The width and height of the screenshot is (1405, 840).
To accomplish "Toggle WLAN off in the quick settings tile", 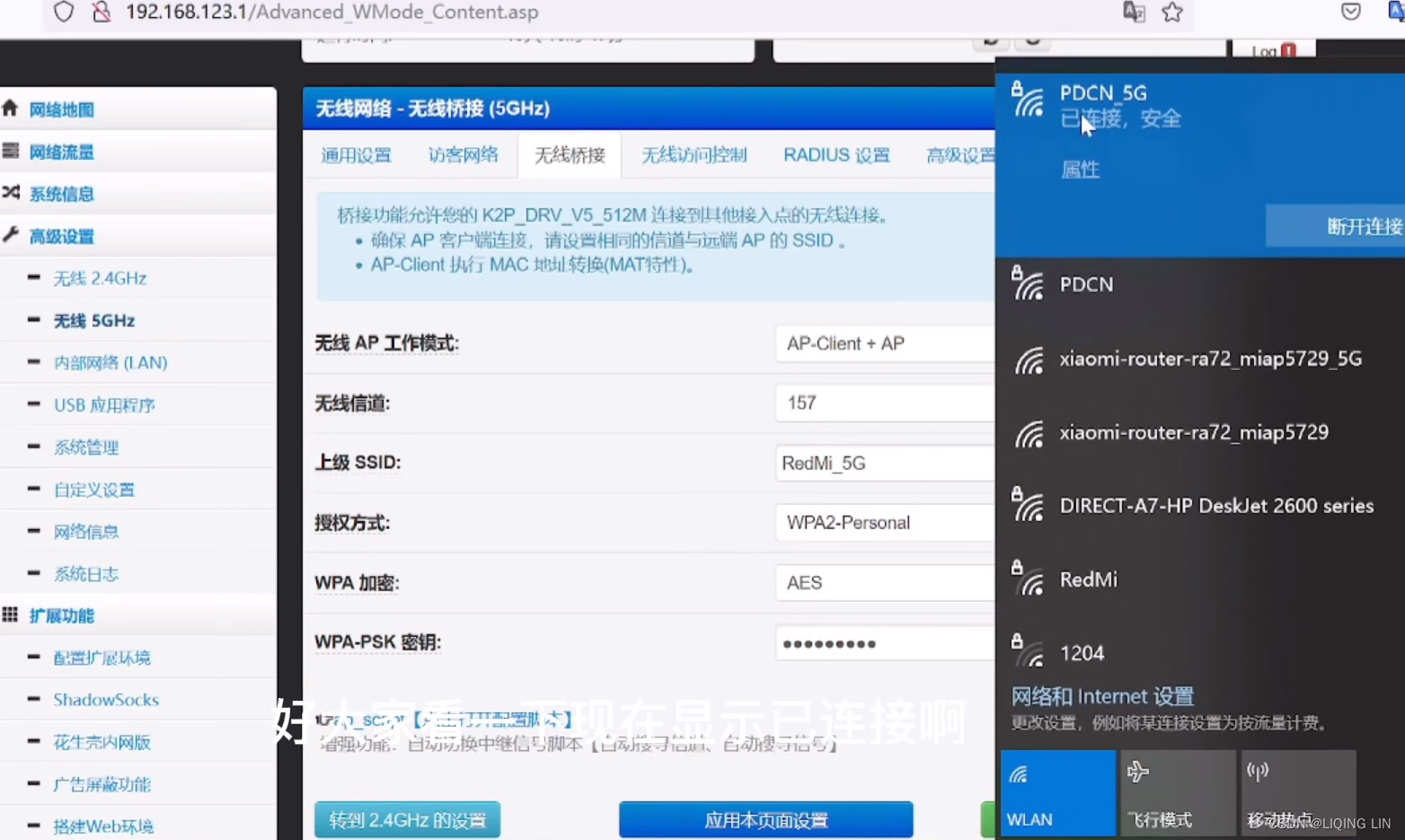I will 1057,792.
